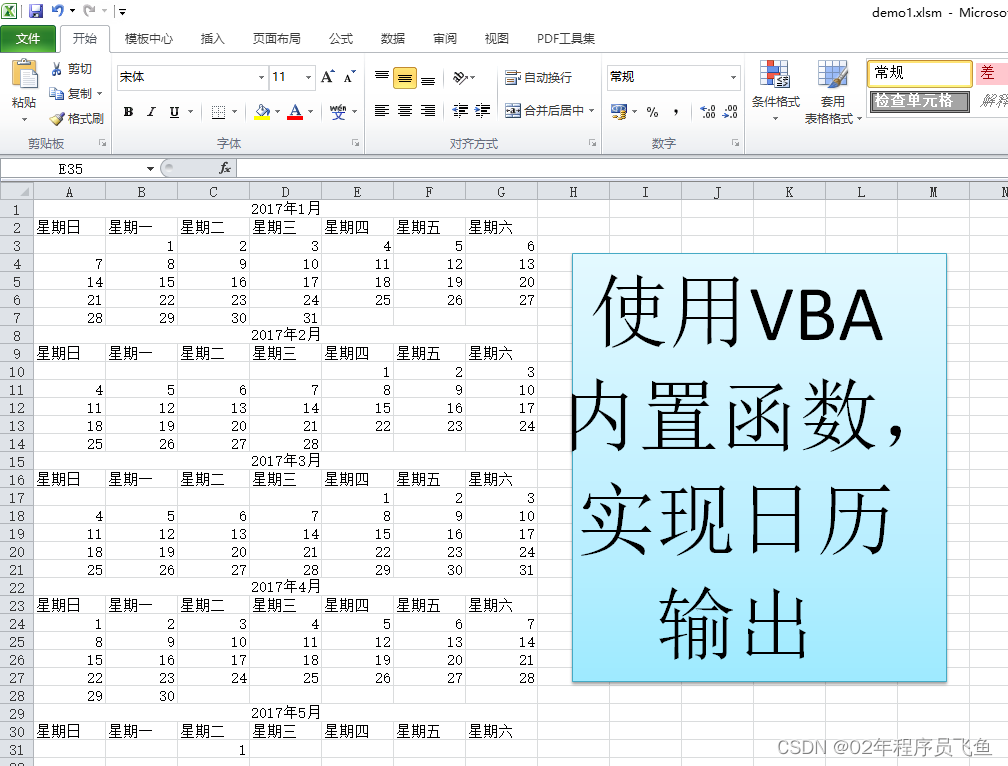The width and height of the screenshot is (1008, 766).
Task: Open the number format dropdown (常规)
Action: point(734,77)
